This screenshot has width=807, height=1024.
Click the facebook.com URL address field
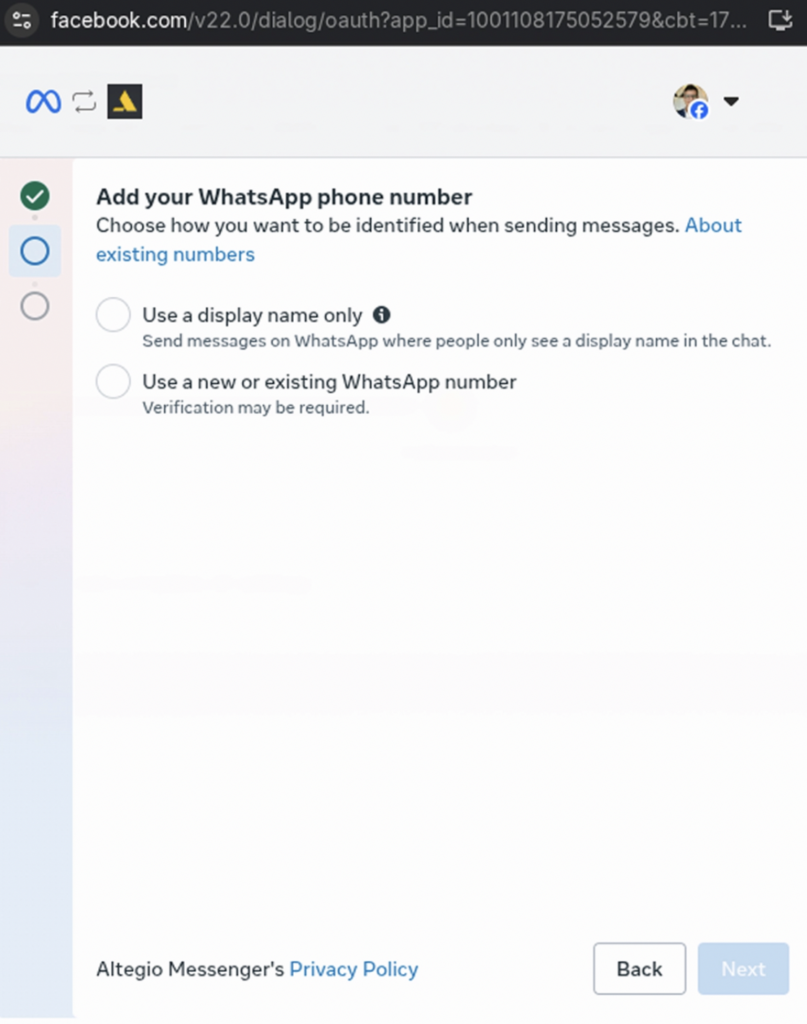(398, 20)
